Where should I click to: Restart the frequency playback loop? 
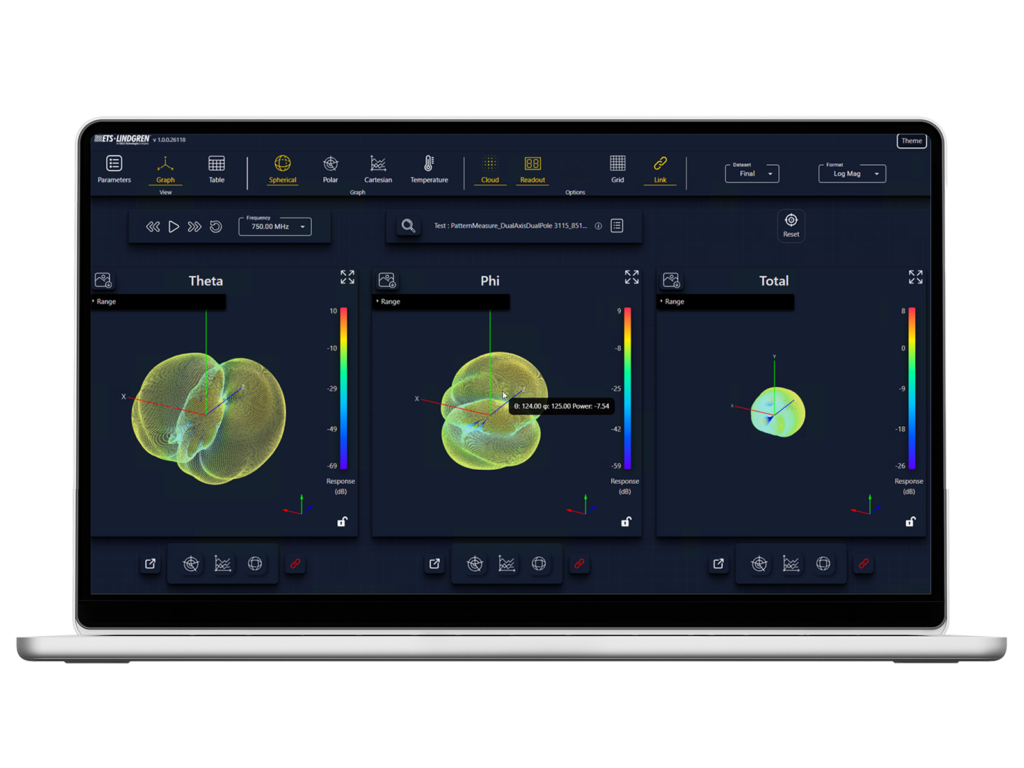click(216, 227)
